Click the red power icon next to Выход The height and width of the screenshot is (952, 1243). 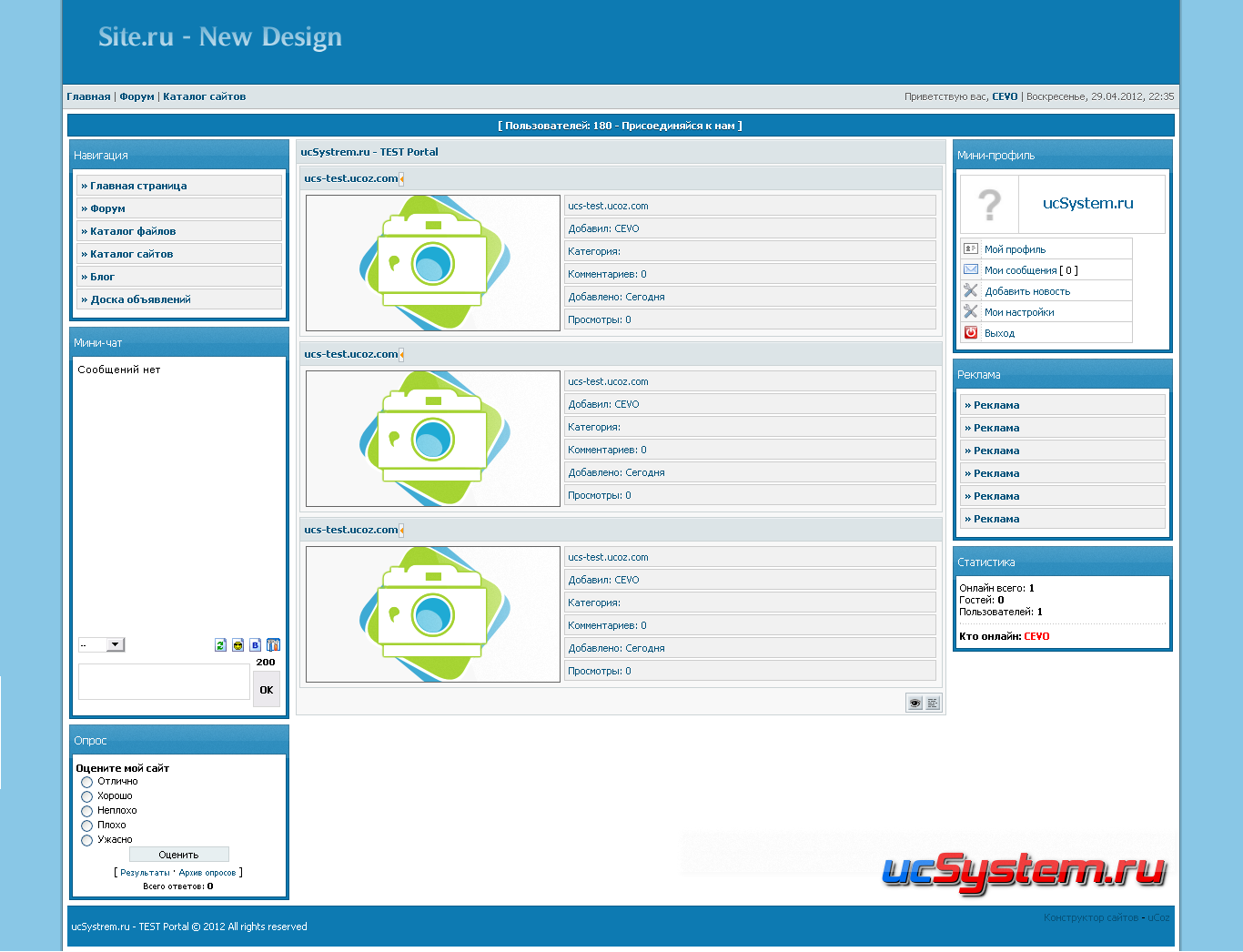(971, 333)
